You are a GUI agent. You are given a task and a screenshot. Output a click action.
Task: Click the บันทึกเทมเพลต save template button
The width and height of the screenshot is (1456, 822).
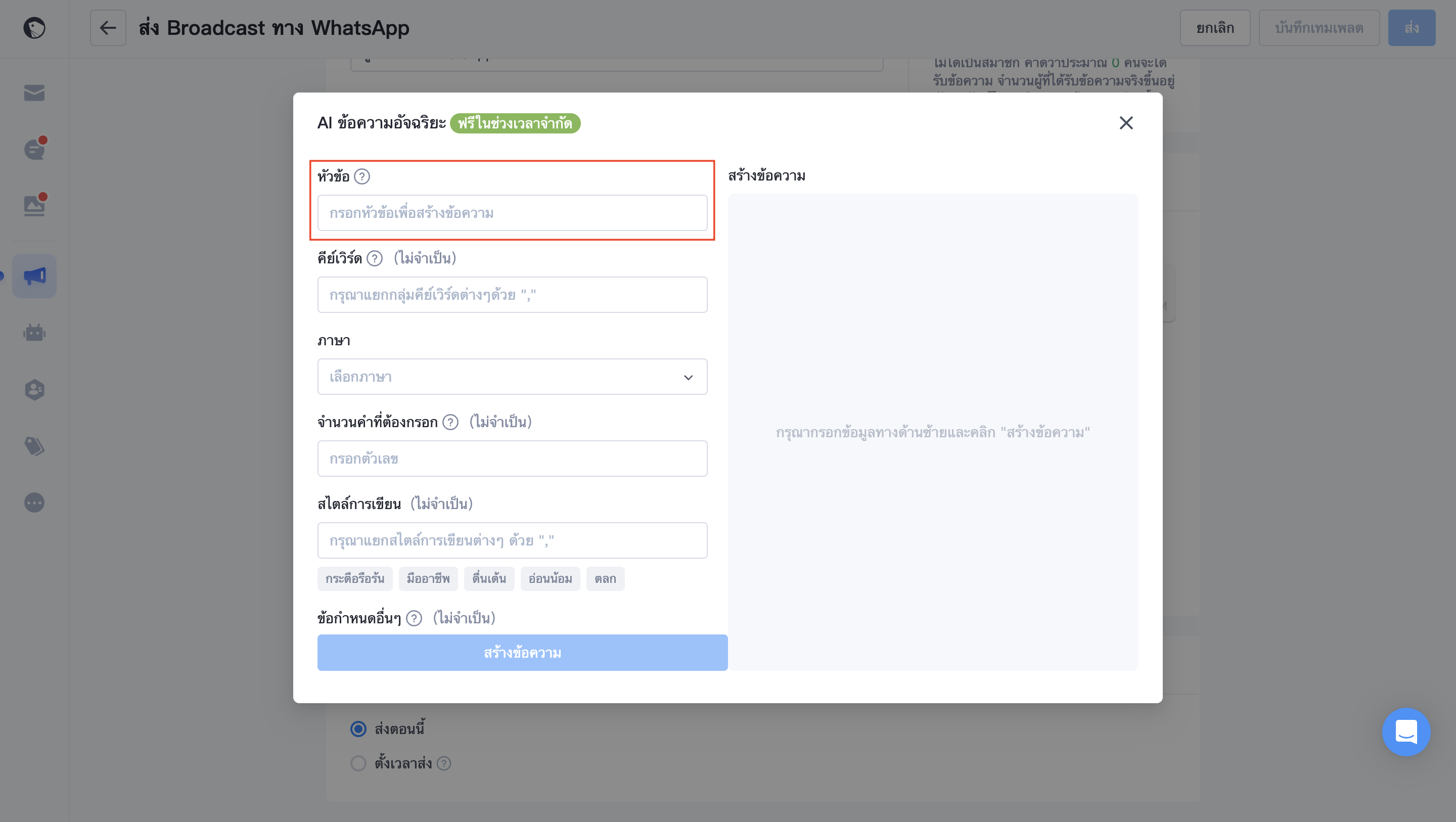tap(1319, 28)
